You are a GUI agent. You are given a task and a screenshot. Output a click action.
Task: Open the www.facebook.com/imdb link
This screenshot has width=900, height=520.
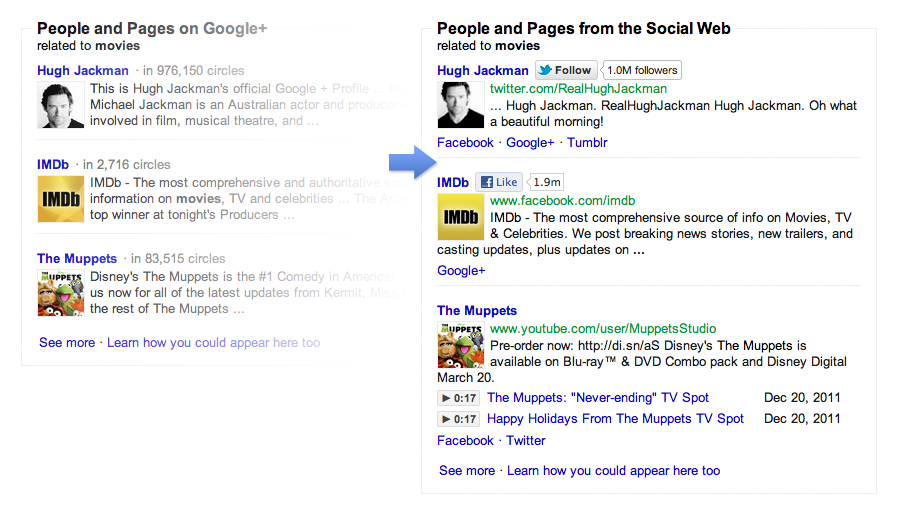pyautogui.click(x=562, y=201)
